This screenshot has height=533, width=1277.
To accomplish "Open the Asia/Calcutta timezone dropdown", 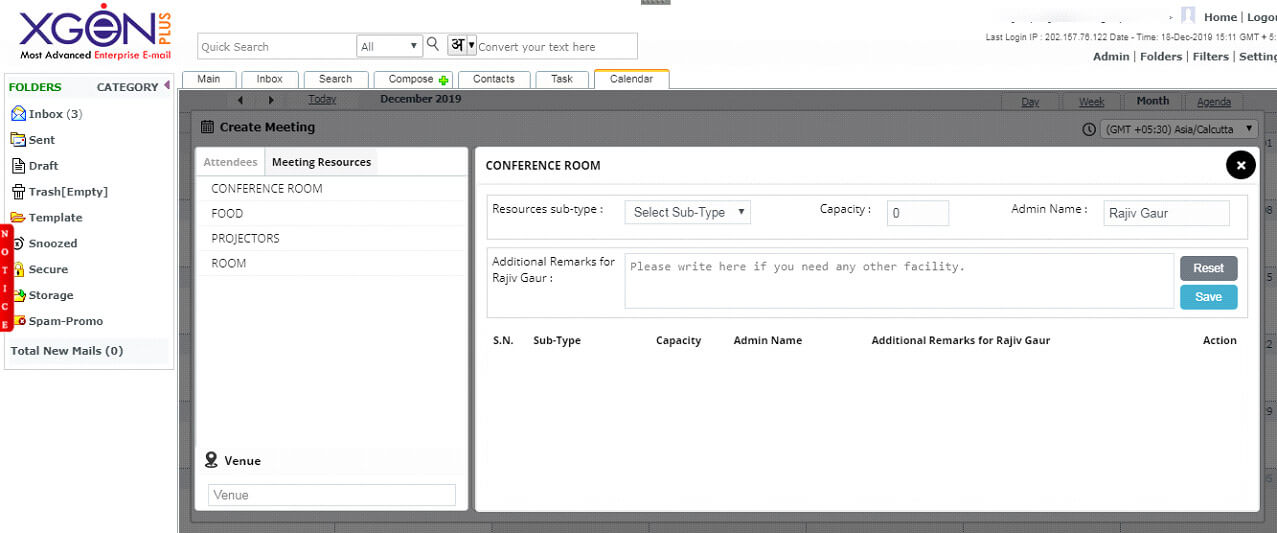I will pos(1178,129).
